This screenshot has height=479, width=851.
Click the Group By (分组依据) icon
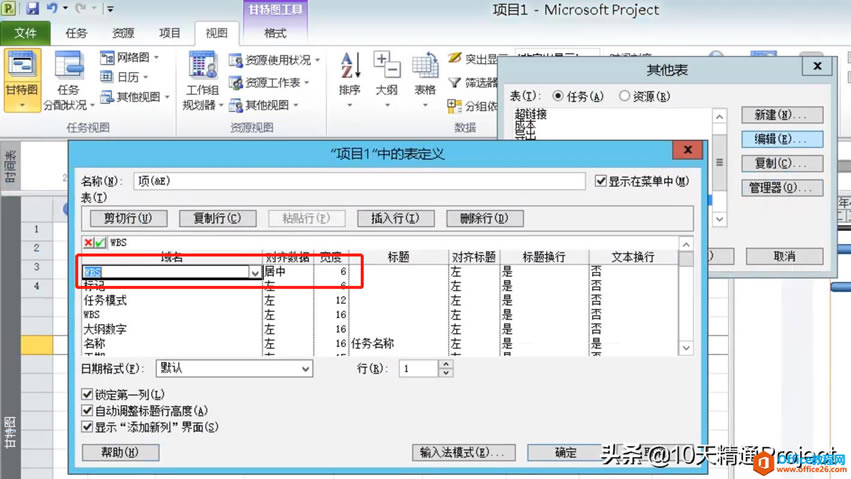454,106
